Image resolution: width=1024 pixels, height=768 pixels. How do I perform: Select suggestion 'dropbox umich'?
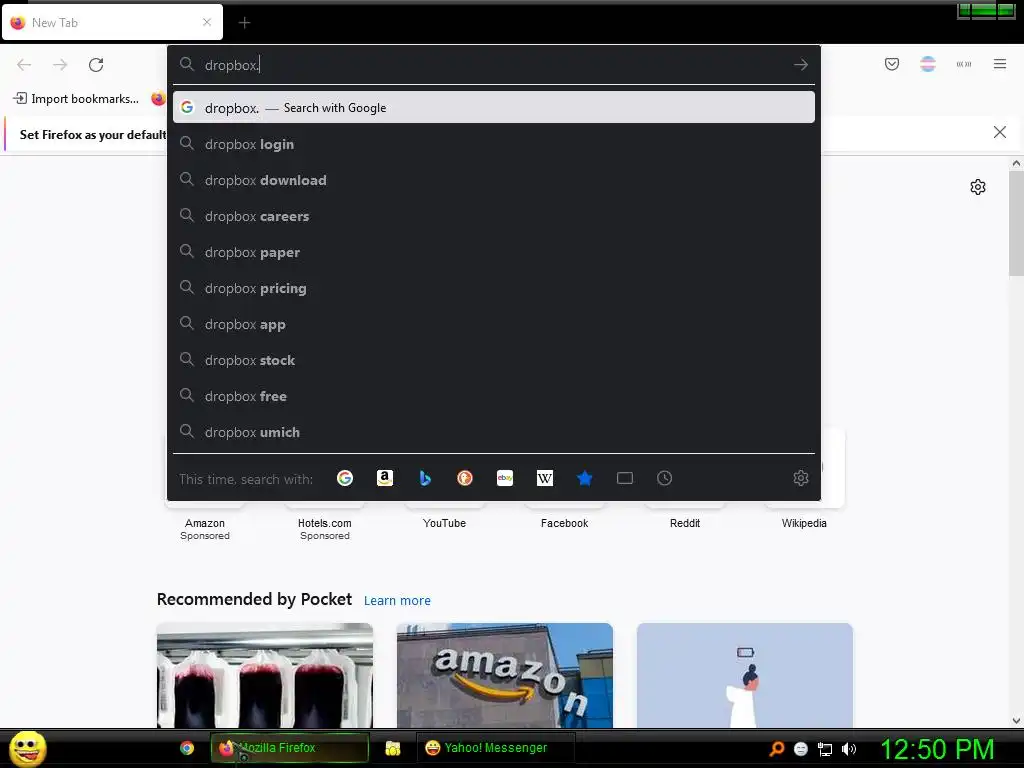(494, 432)
